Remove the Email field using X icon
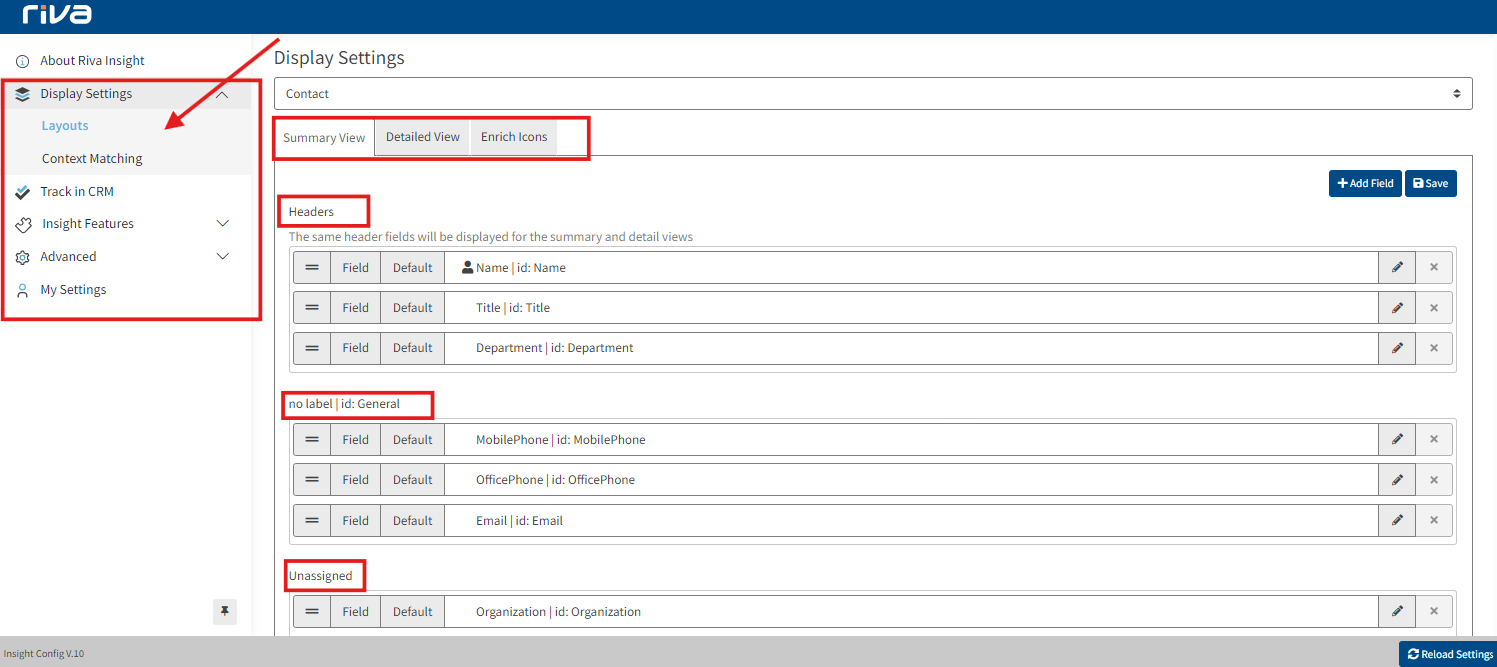 [1433, 520]
